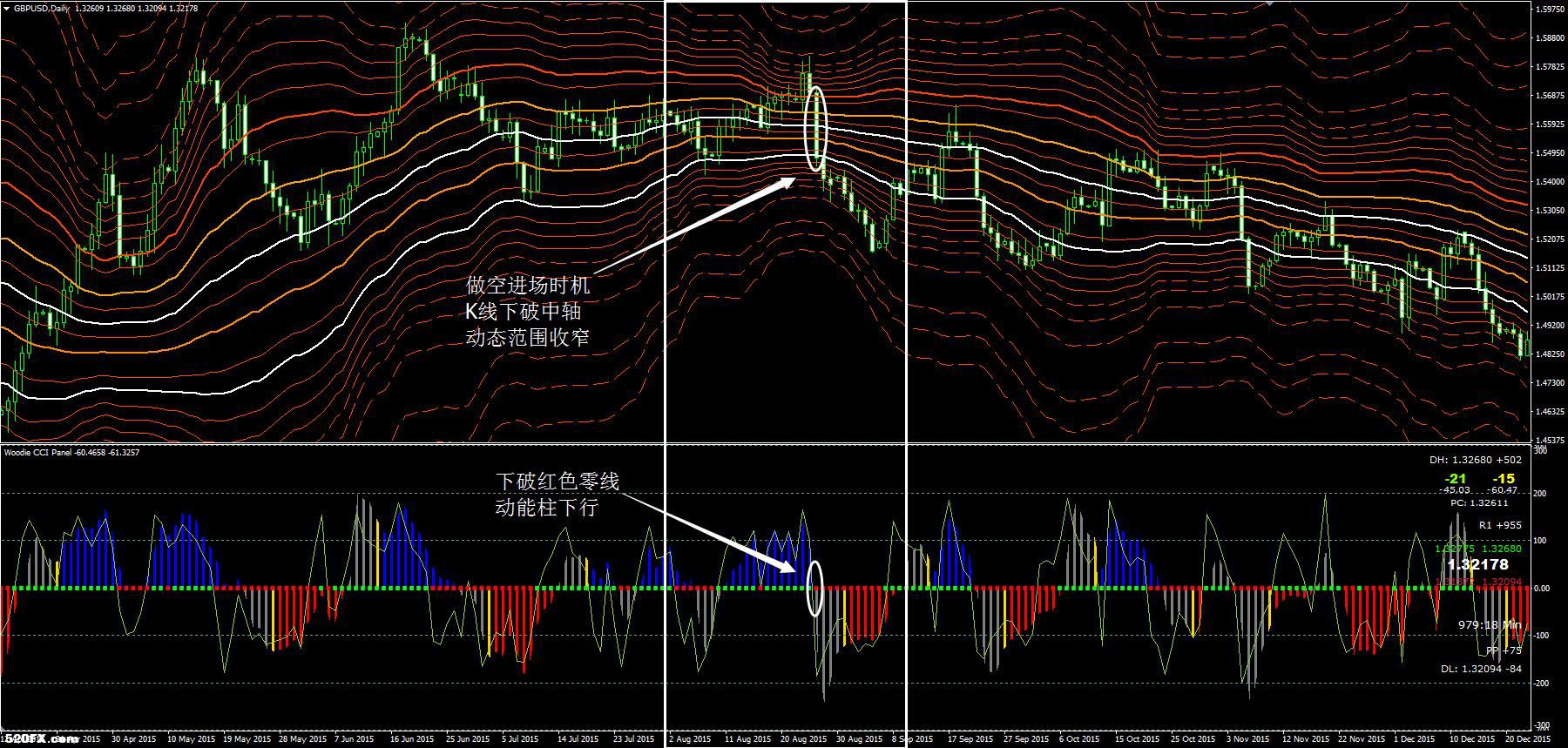
Task: Click date label 2 Aug 2015
Action: [x=690, y=739]
